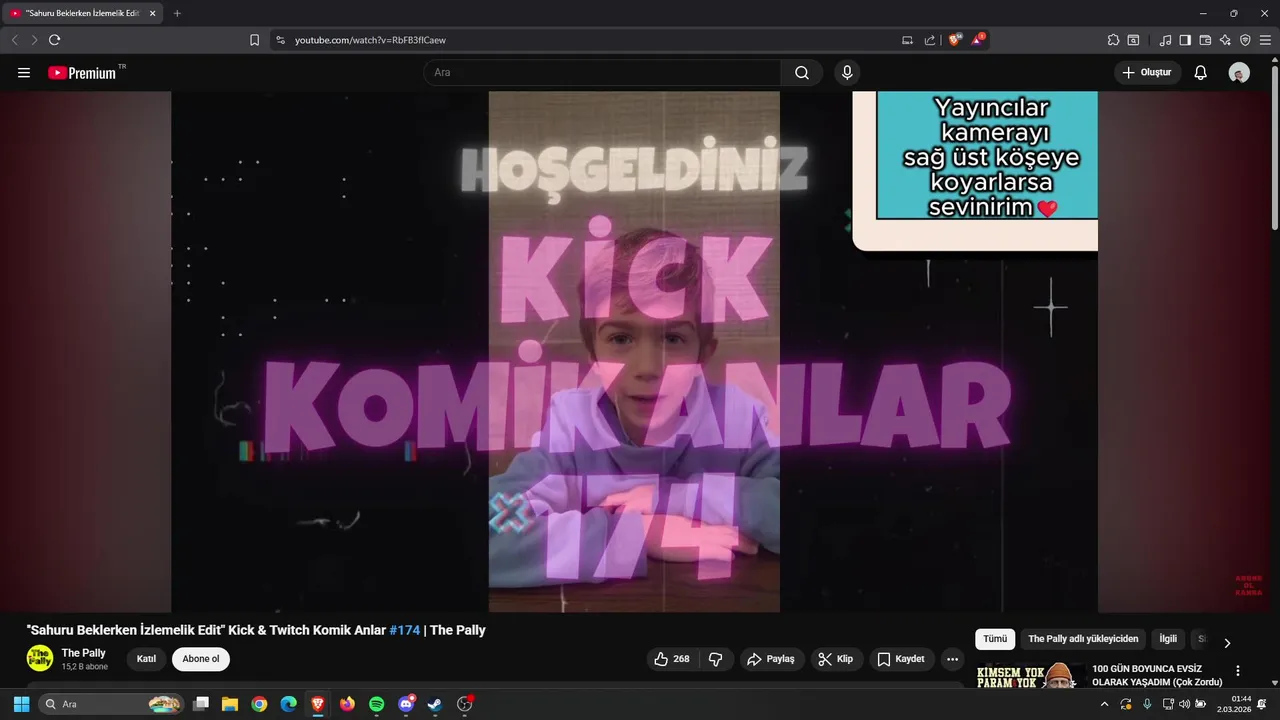The height and width of the screenshot is (720, 1280).
Task: Open the Brave main menu icon
Action: tap(1265, 40)
